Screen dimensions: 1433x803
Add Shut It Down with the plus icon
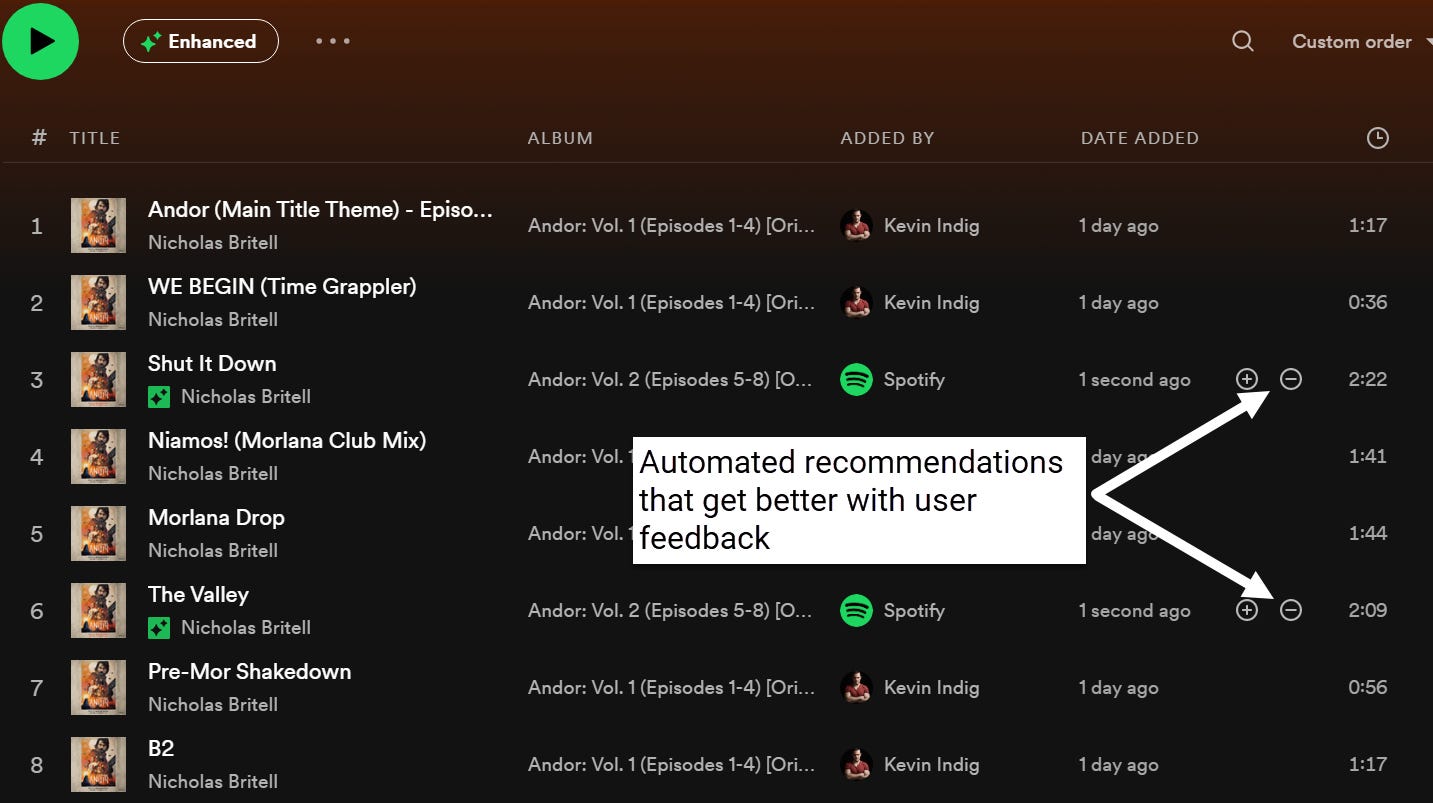click(x=1246, y=379)
